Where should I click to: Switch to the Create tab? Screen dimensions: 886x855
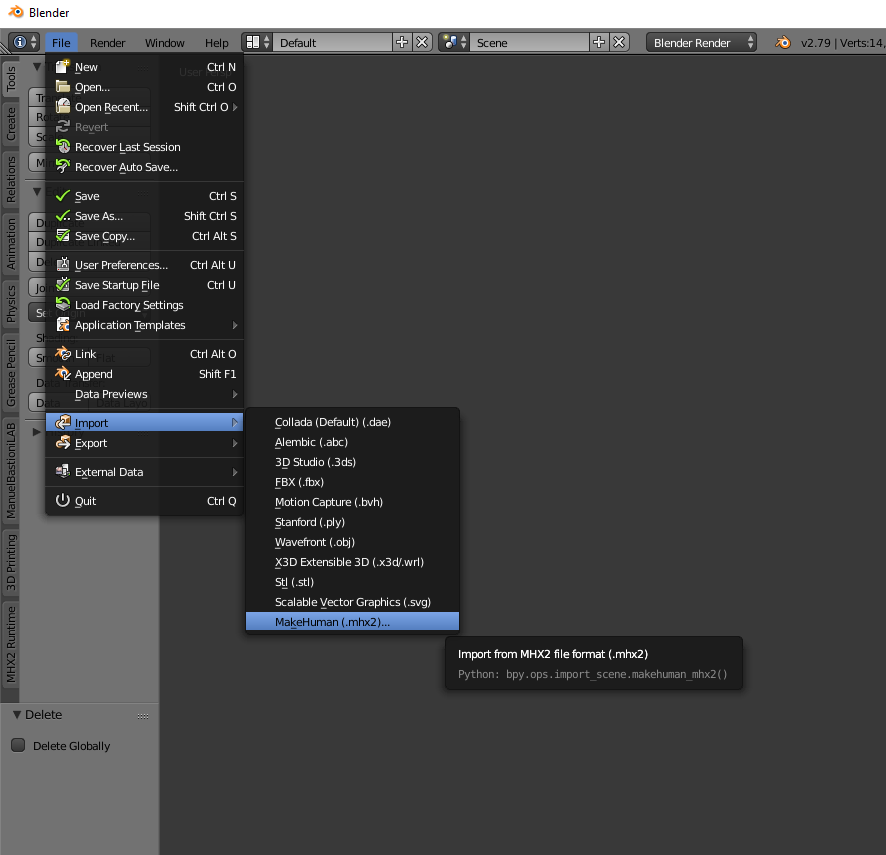11,124
